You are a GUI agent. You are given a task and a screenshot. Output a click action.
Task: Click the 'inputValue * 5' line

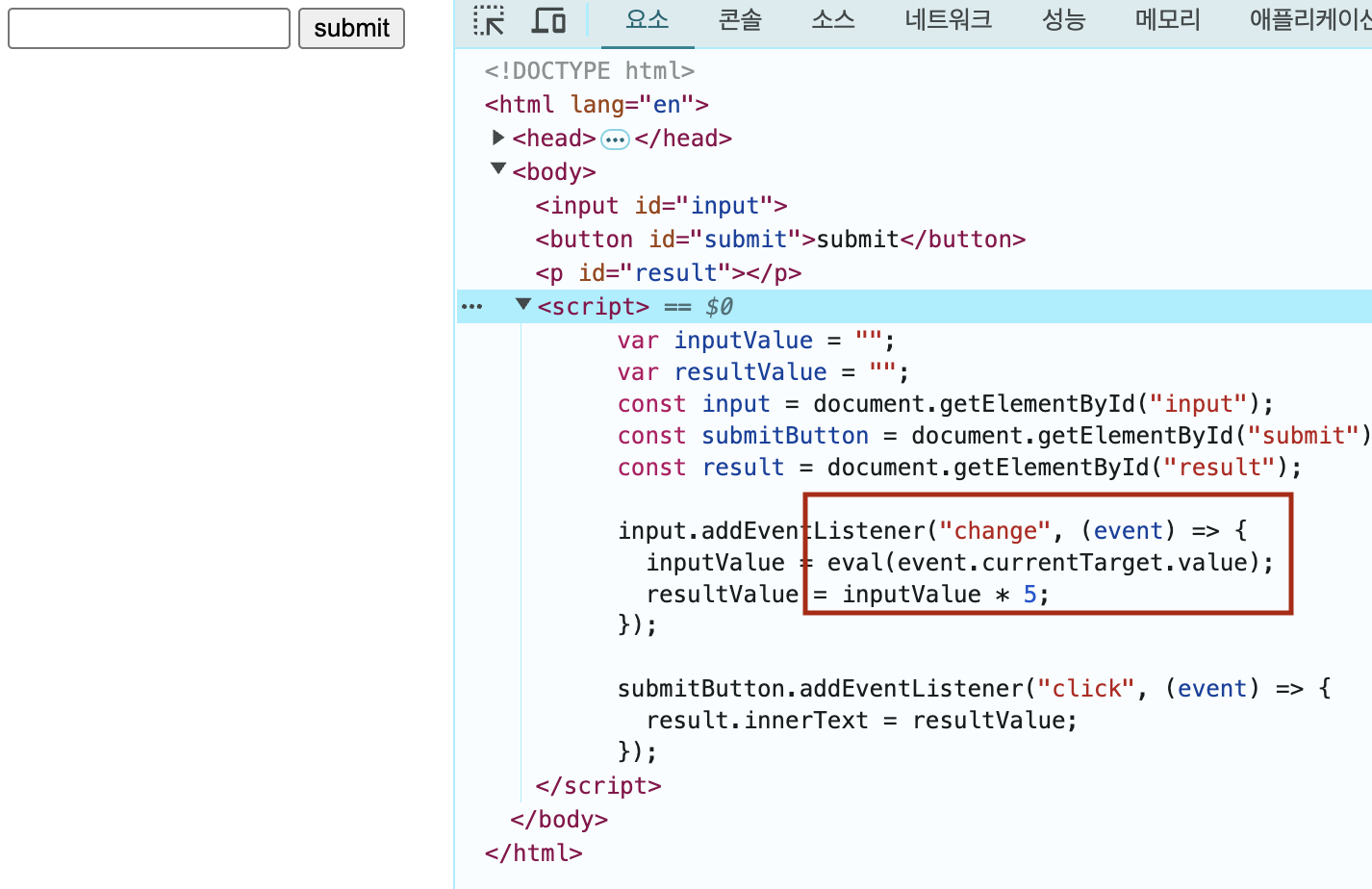tap(848, 595)
